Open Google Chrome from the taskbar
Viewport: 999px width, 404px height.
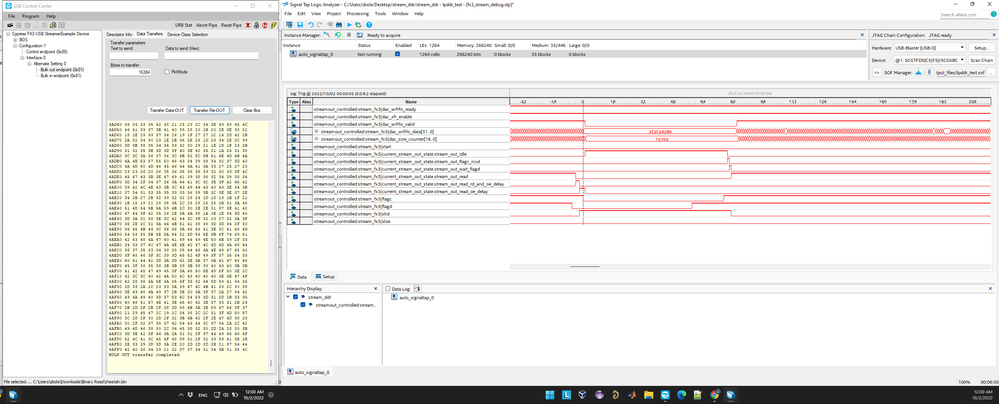pos(714,395)
